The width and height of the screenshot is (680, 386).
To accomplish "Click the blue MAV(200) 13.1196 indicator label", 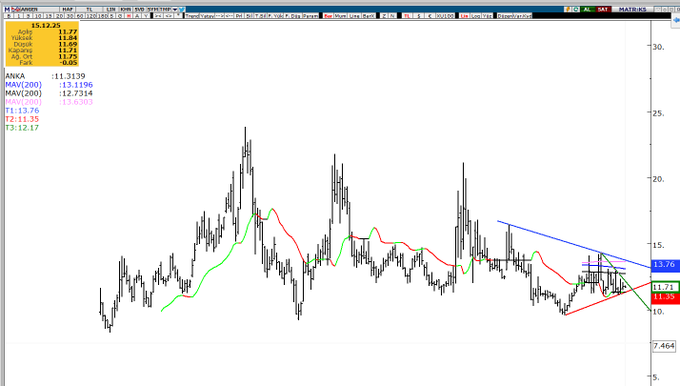I will tap(49, 85).
